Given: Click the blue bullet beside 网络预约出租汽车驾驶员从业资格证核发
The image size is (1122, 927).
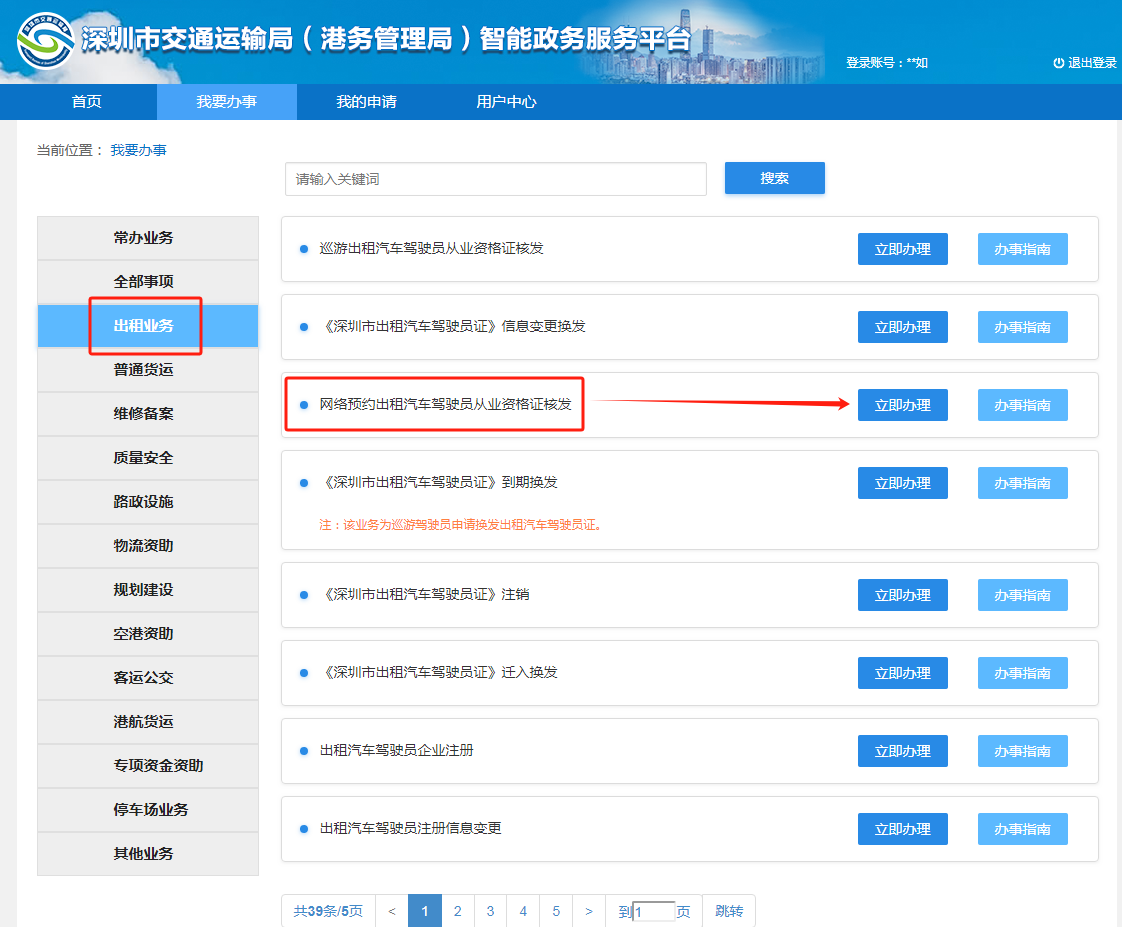Looking at the screenshot, I should point(303,404).
